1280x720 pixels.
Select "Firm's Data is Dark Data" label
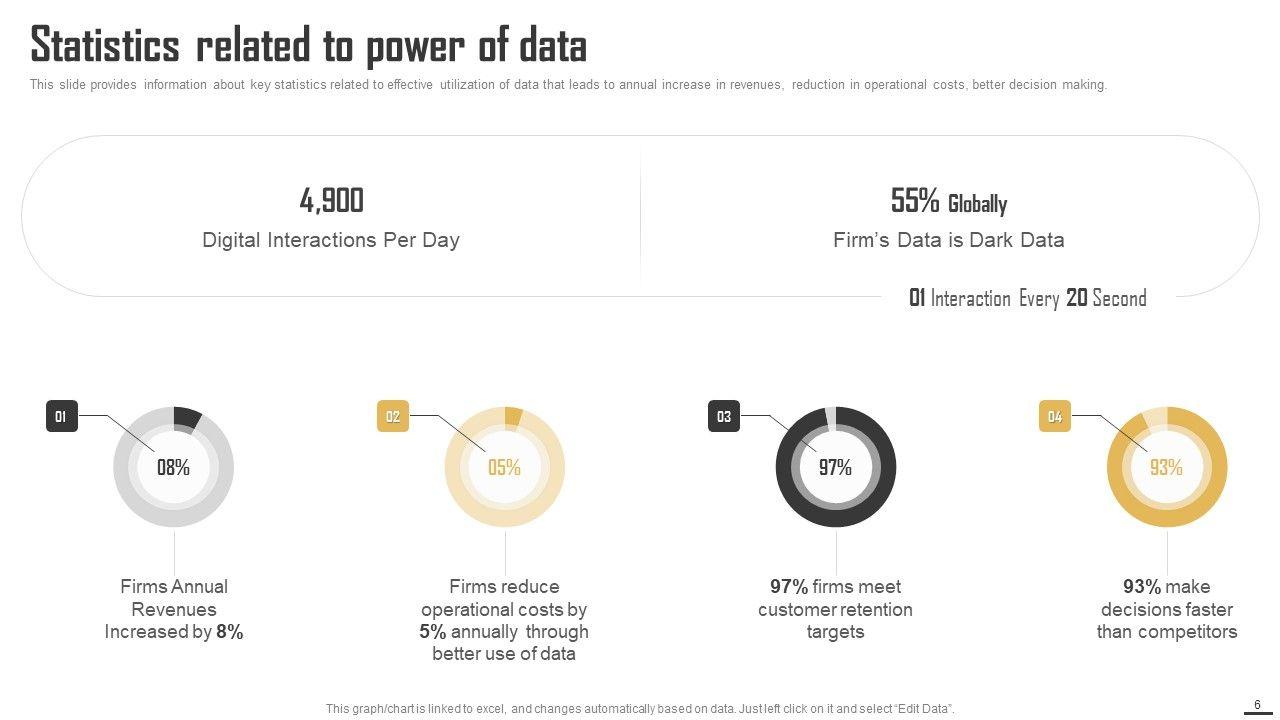pos(948,240)
